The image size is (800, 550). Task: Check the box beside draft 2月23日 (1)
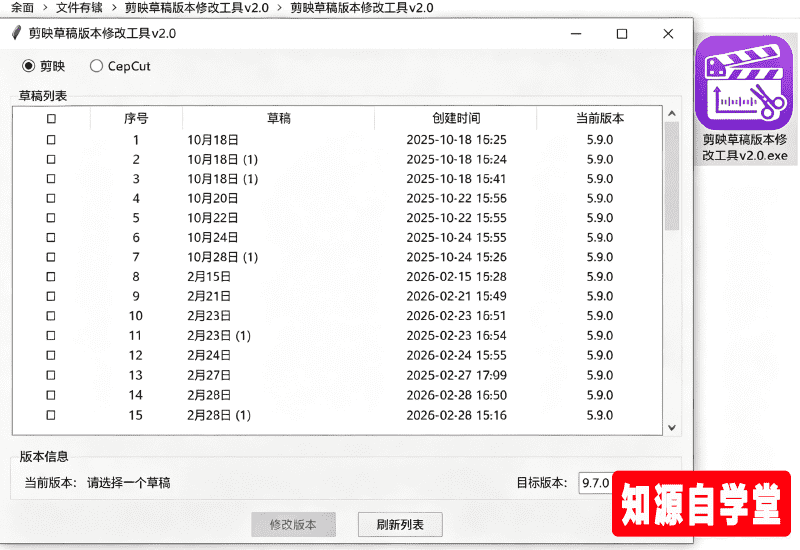51,335
